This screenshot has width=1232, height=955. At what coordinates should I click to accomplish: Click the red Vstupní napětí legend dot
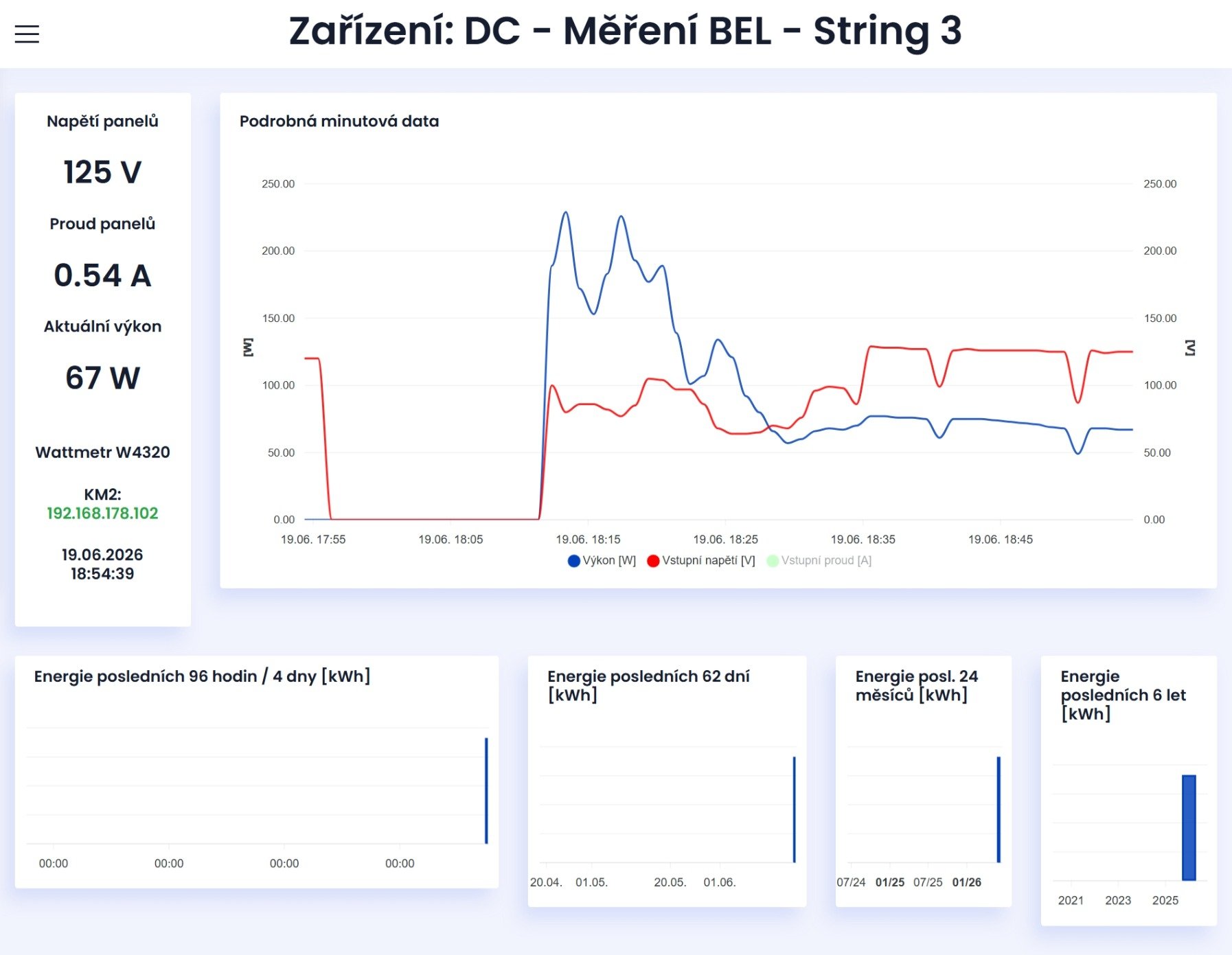653,561
